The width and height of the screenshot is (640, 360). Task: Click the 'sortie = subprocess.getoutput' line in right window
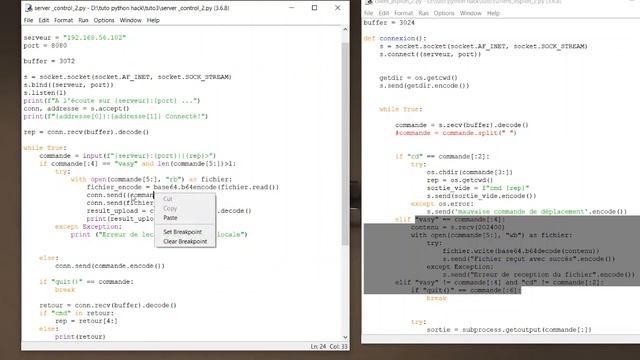pos(509,330)
